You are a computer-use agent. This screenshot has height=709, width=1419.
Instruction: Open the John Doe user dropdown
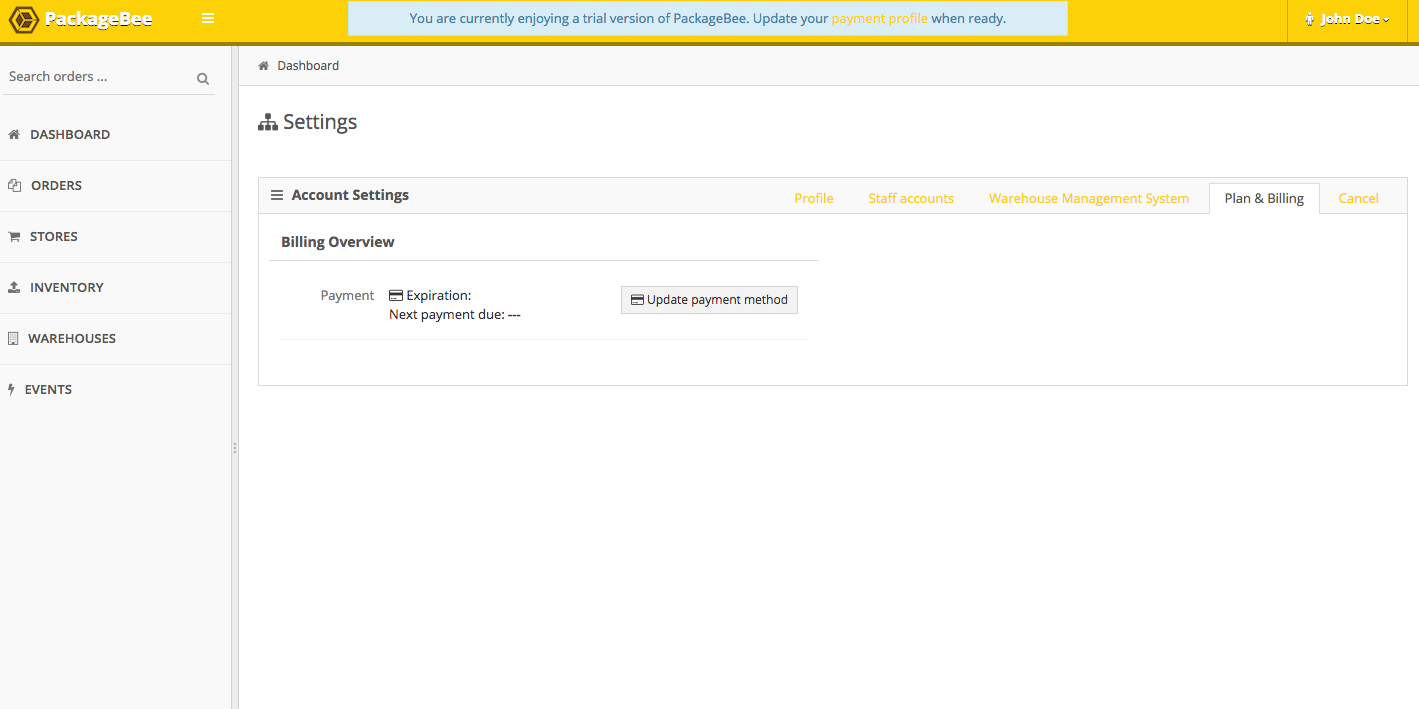coord(1347,19)
